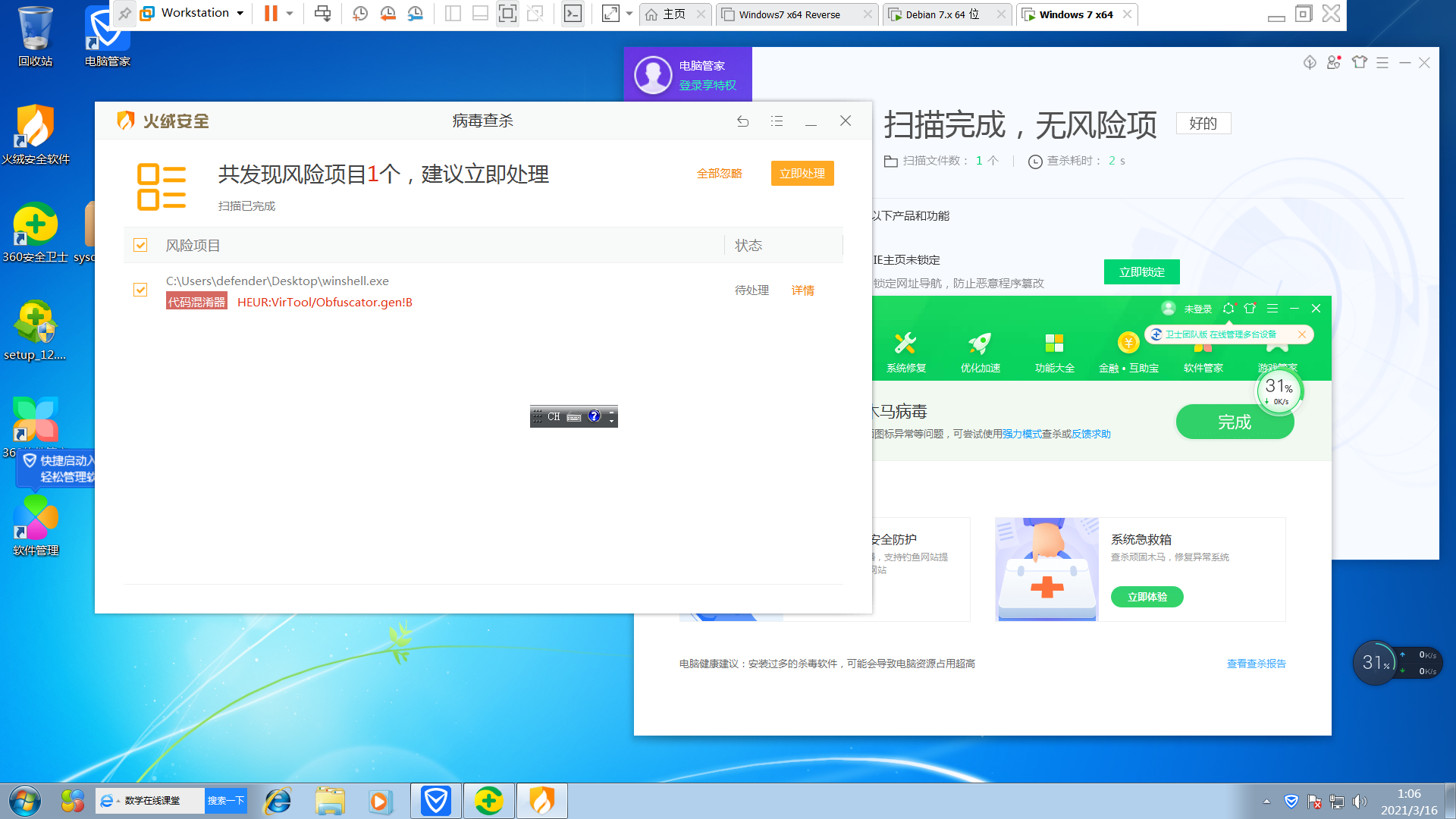Viewport: 1456px width, 819px height.
Task: Open the 火绒 list menu icon
Action: [777, 121]
